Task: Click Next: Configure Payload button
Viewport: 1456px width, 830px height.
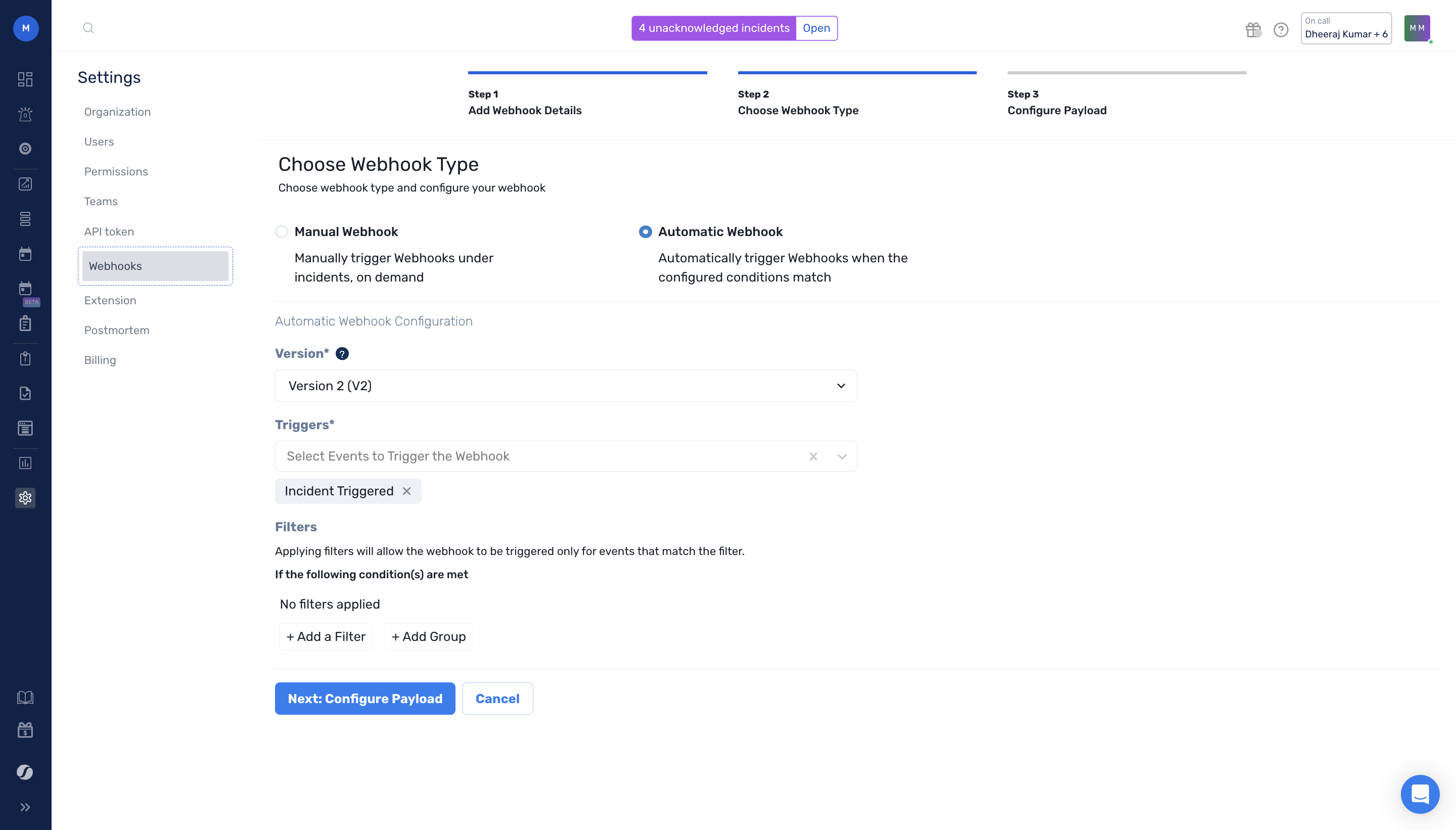Action: [x=365, y=698]
